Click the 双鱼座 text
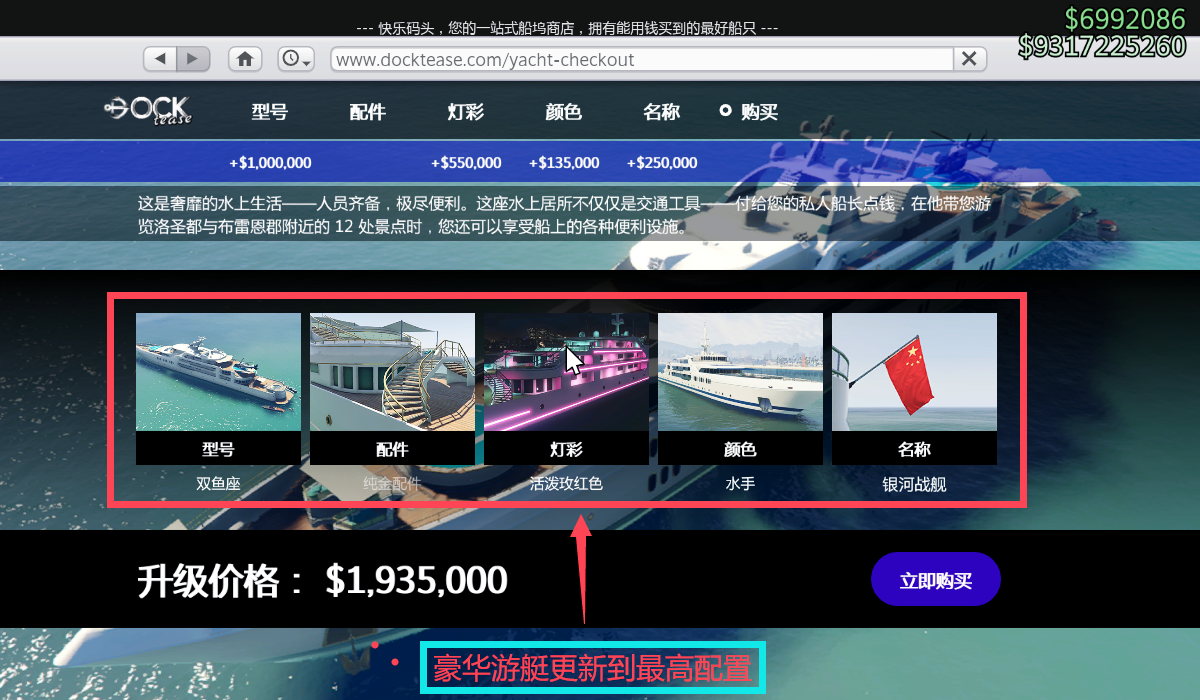The image size is (1200, 700). (x=218, y=485)
